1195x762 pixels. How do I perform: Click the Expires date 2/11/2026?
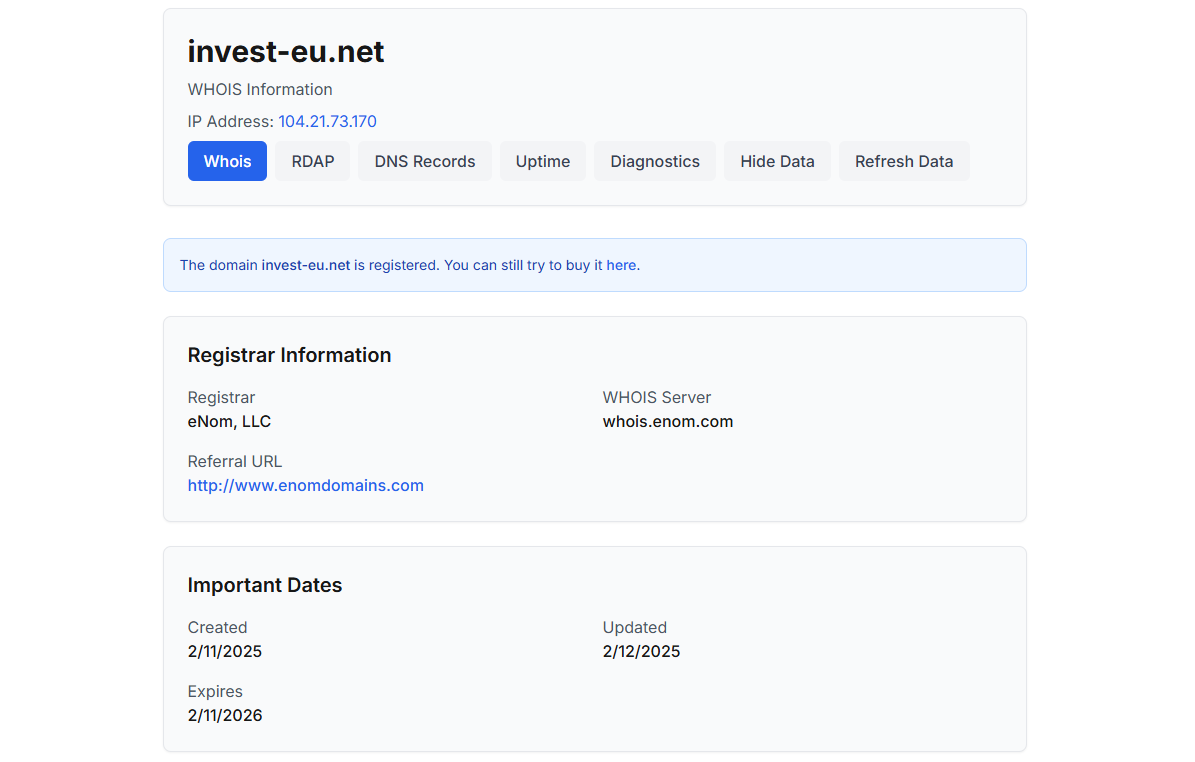click(225, 715)
